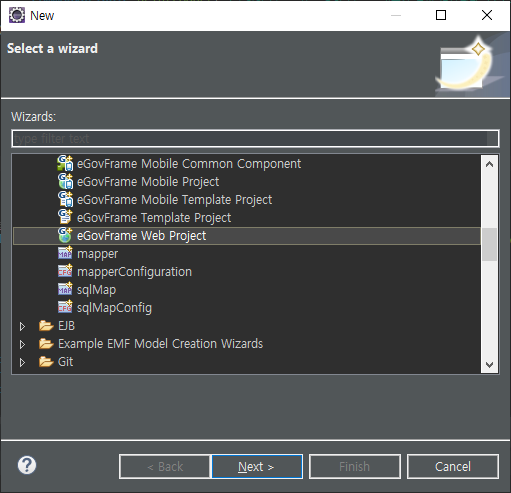Select the sqlMap wizard entry
The height and width of the screenshot is (493, 511).
(96, 290)
